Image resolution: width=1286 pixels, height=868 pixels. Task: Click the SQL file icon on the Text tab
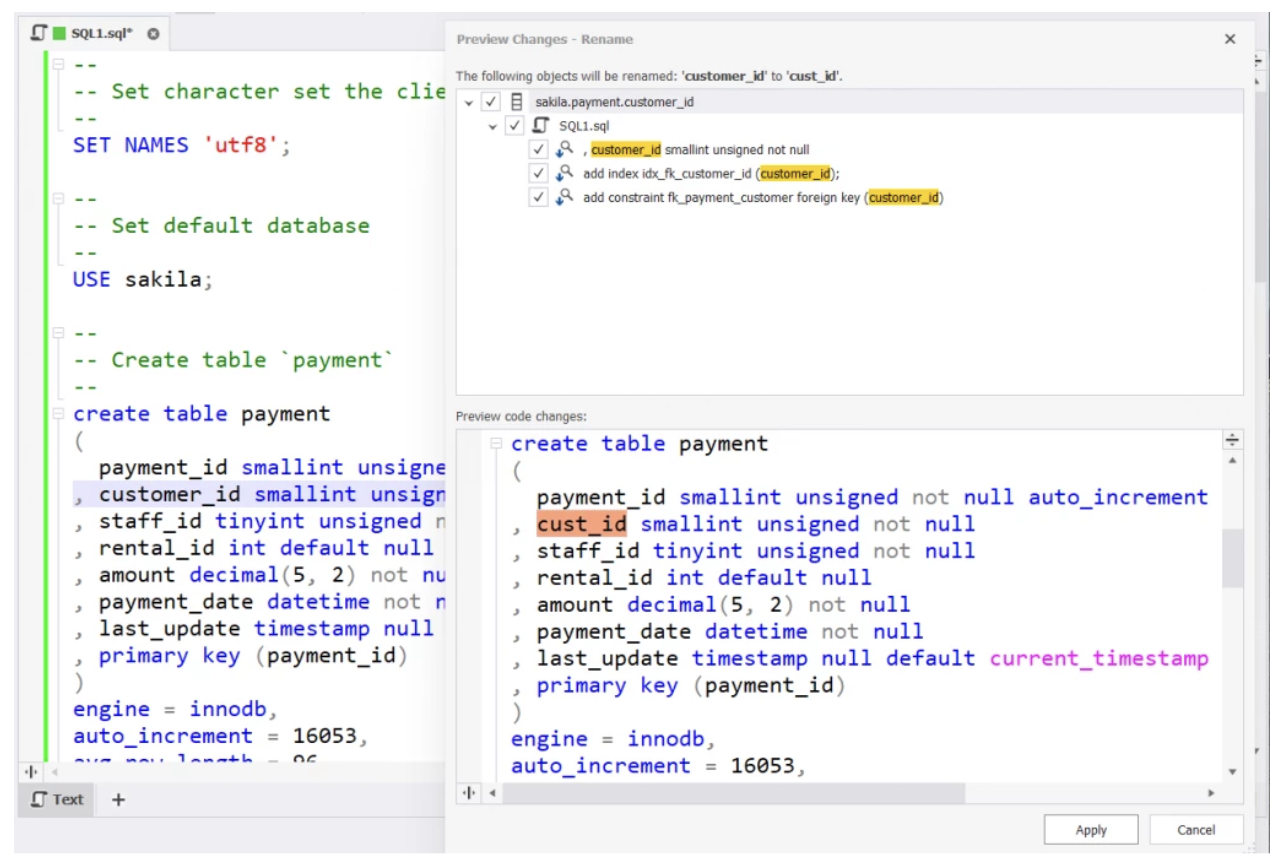[x=39, y=799]
